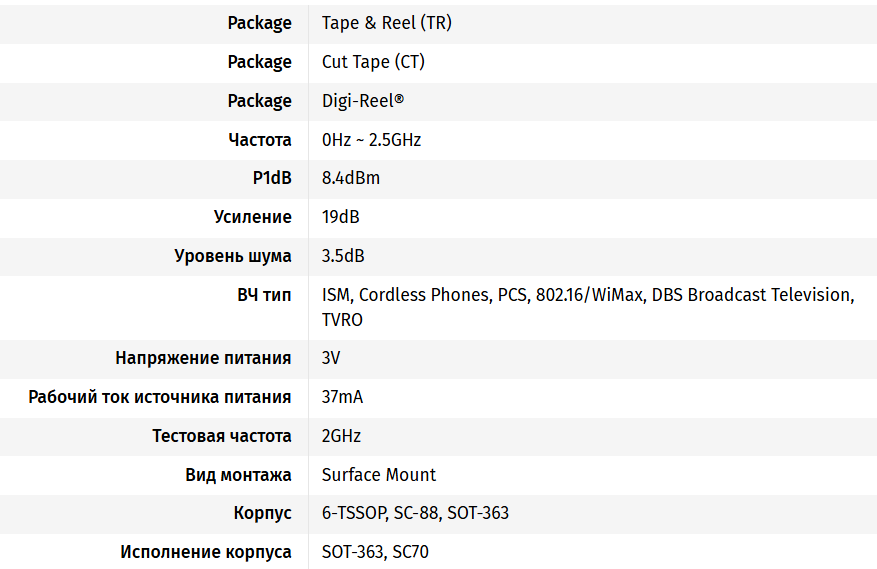Click the Digi-Reel® package value
The height and width of the screenshot is (569, 877).
tap(362, 101)
